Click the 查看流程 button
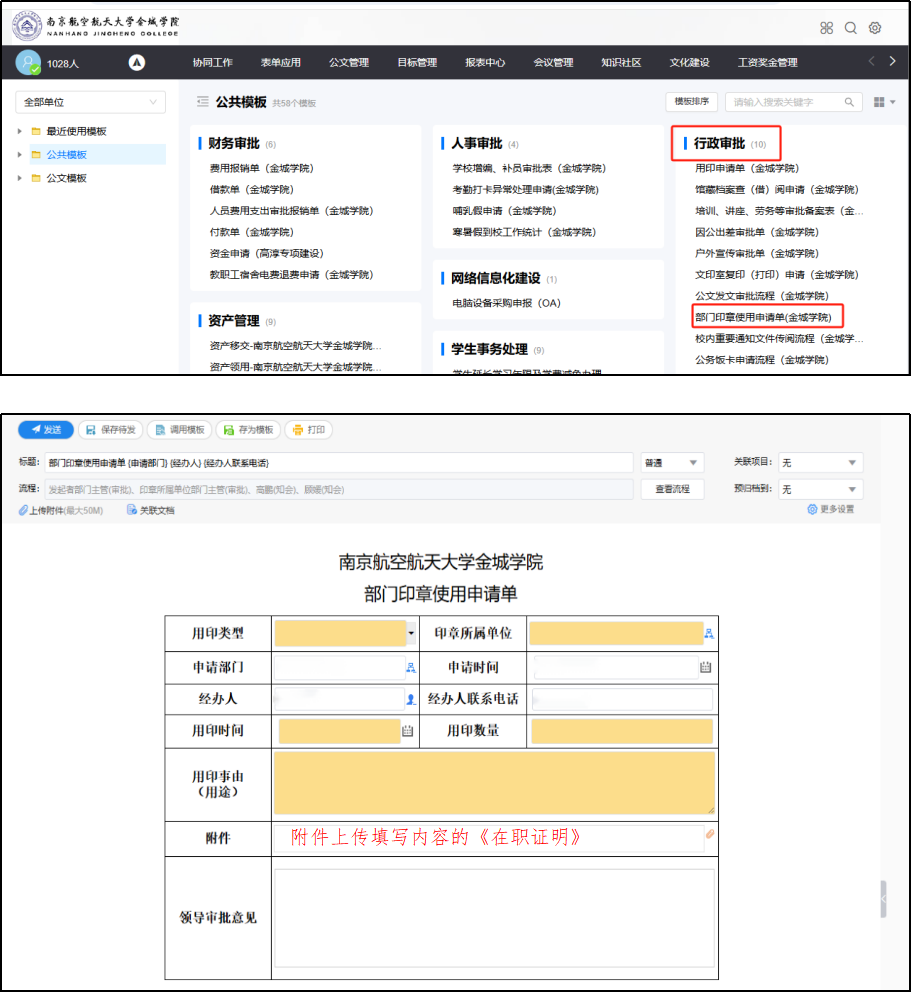911x992 pixels. (672, 489)
